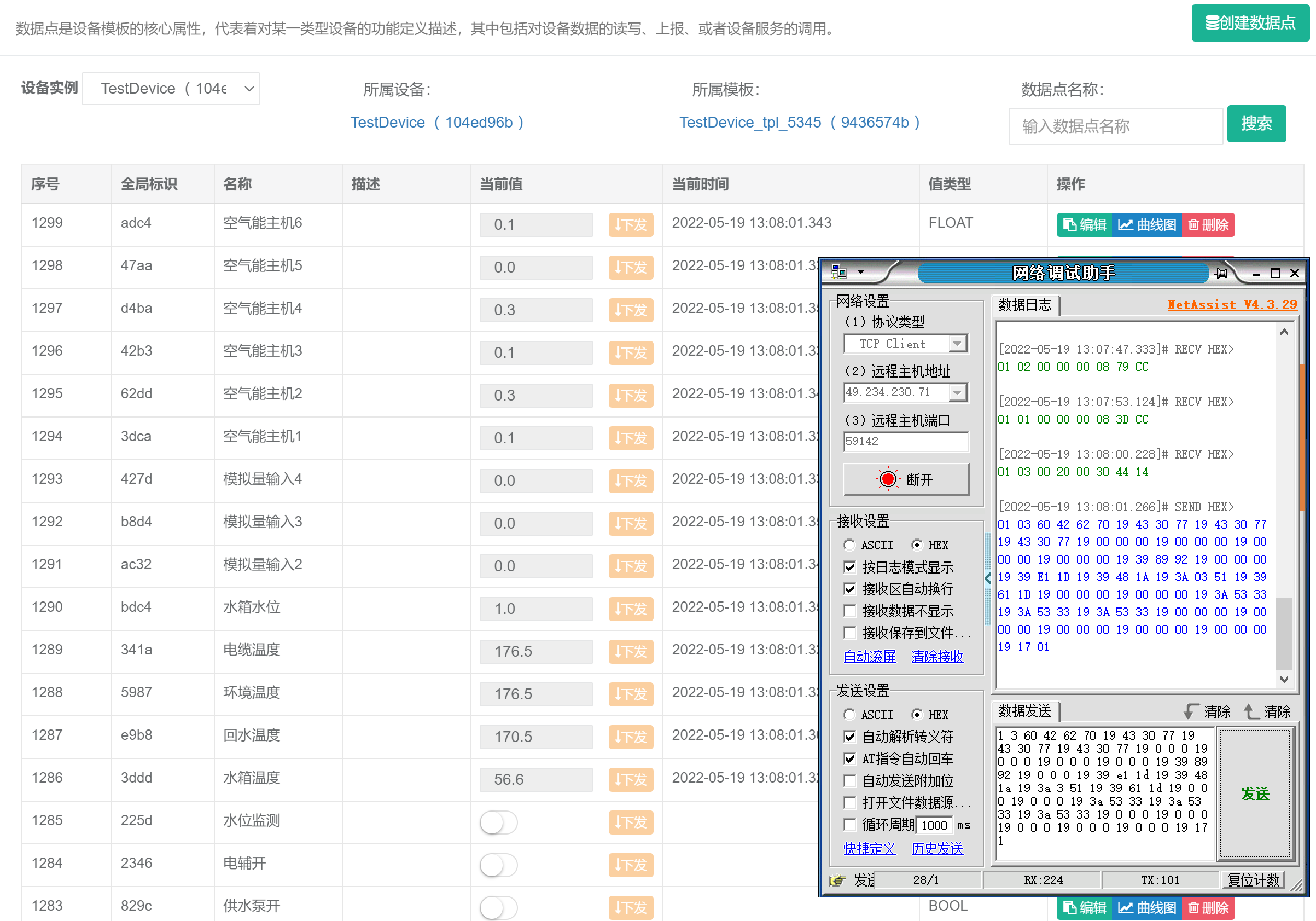Click the 清除接收 link
1316x921 pixels.
(937, 656)
